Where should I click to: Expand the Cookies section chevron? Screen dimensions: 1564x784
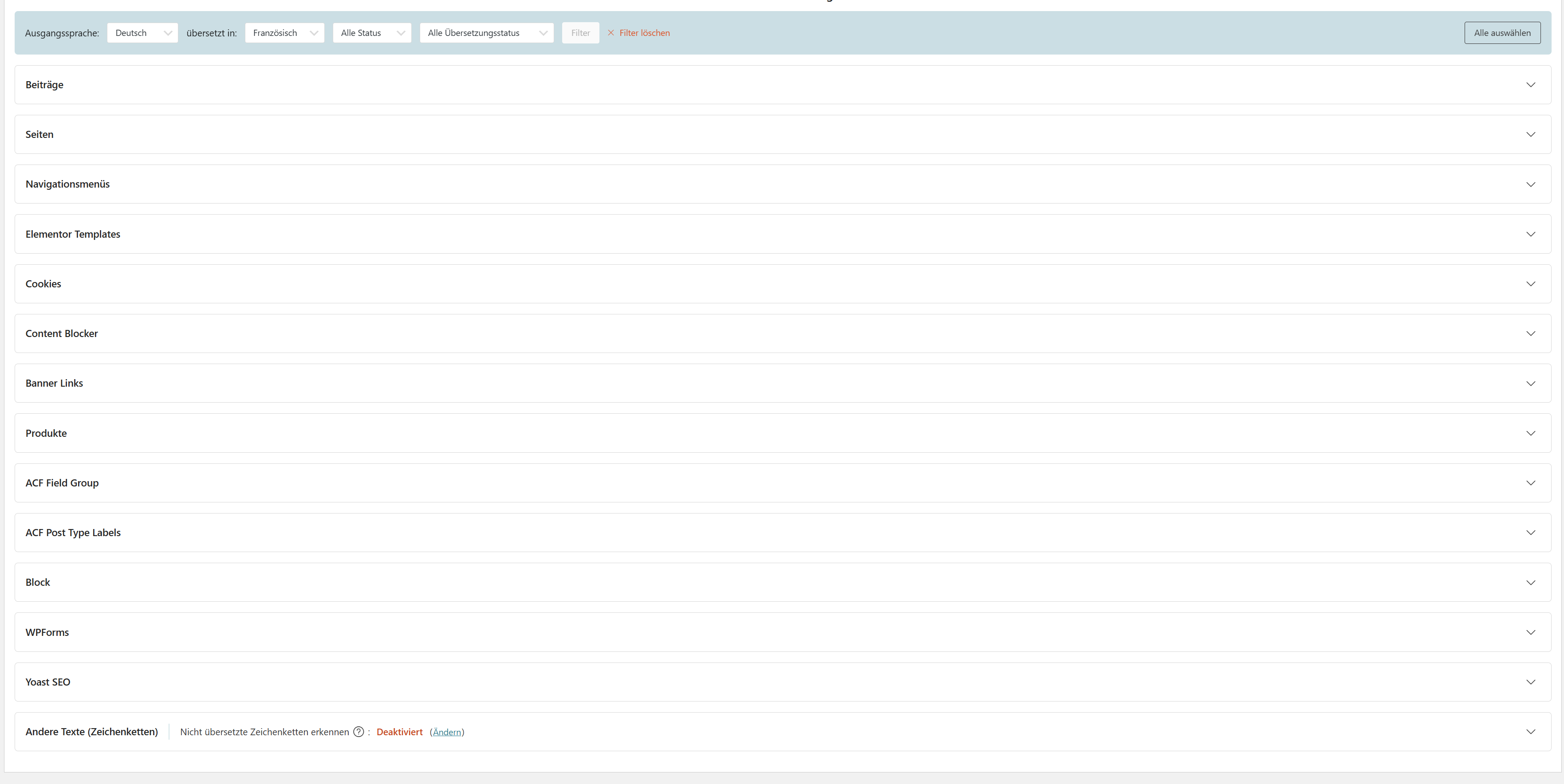tap(1531, 284)
